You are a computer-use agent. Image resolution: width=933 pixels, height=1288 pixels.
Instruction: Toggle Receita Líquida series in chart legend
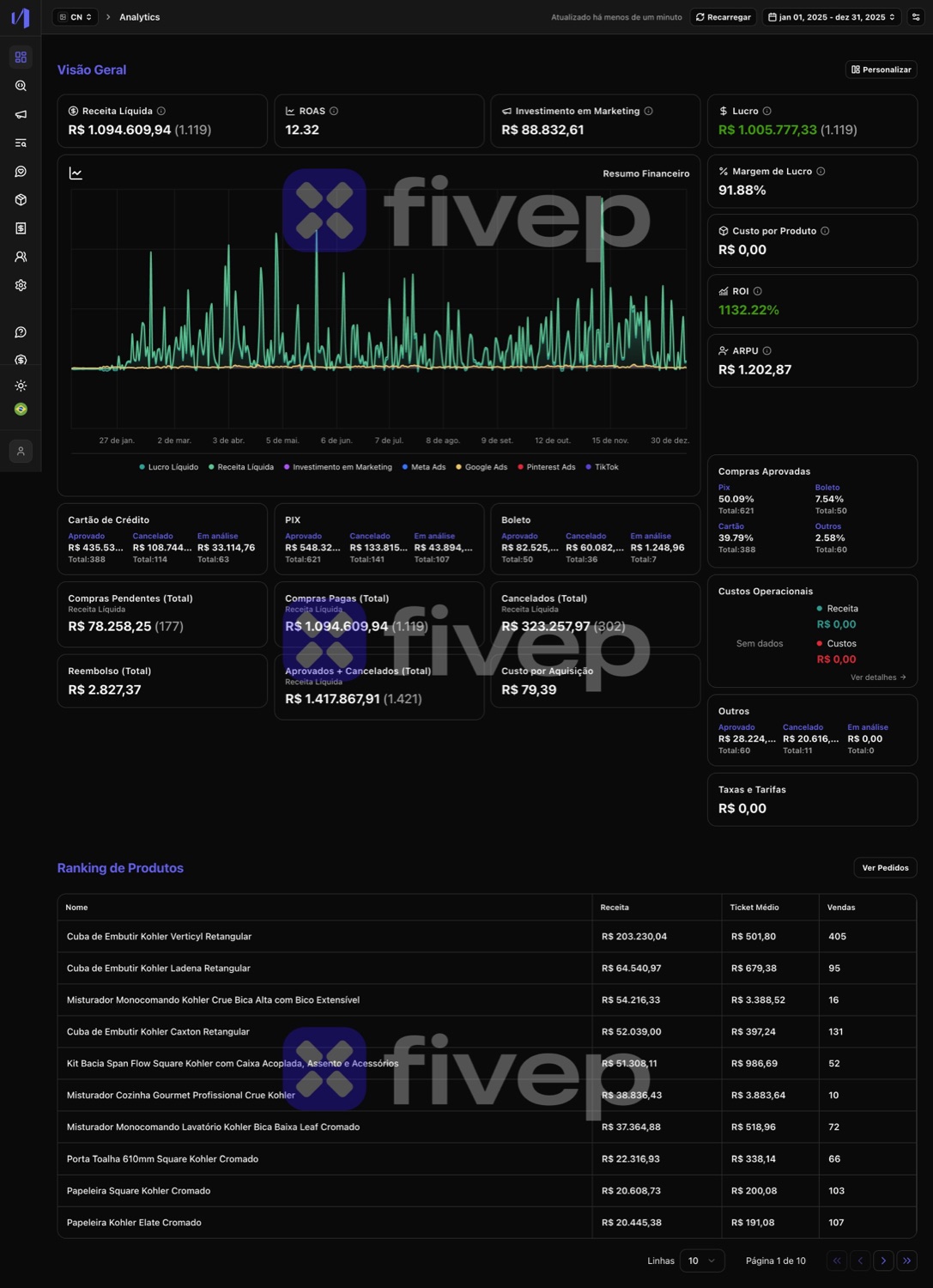[x=241, y=467]
